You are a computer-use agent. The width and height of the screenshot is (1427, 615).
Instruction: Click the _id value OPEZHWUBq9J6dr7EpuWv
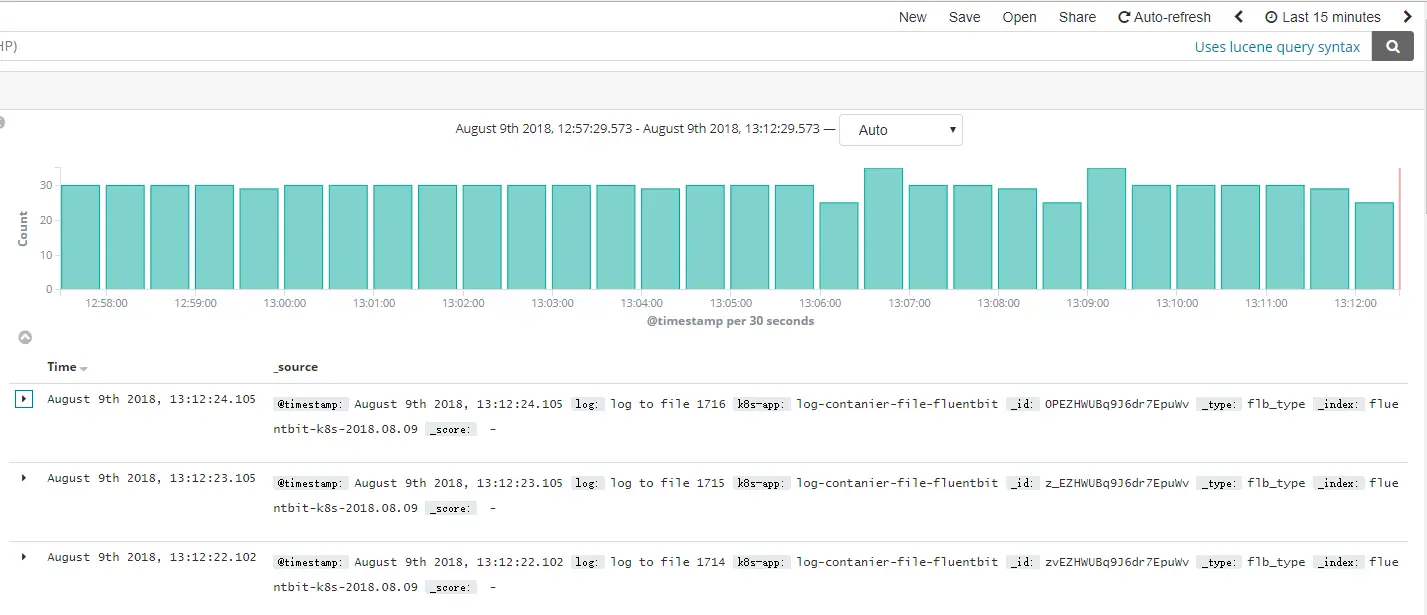coord(1117,404)
